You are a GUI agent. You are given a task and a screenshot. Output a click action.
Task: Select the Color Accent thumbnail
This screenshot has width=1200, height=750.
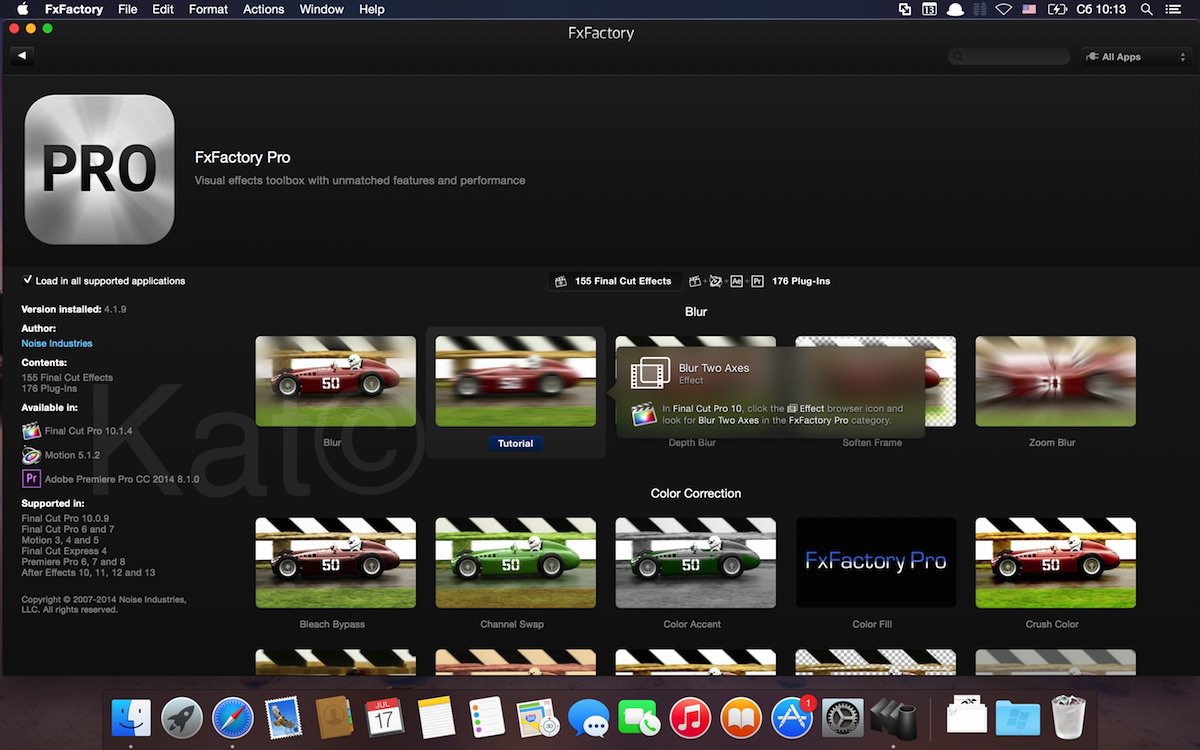pyautogui.click(x=695, y=562)
